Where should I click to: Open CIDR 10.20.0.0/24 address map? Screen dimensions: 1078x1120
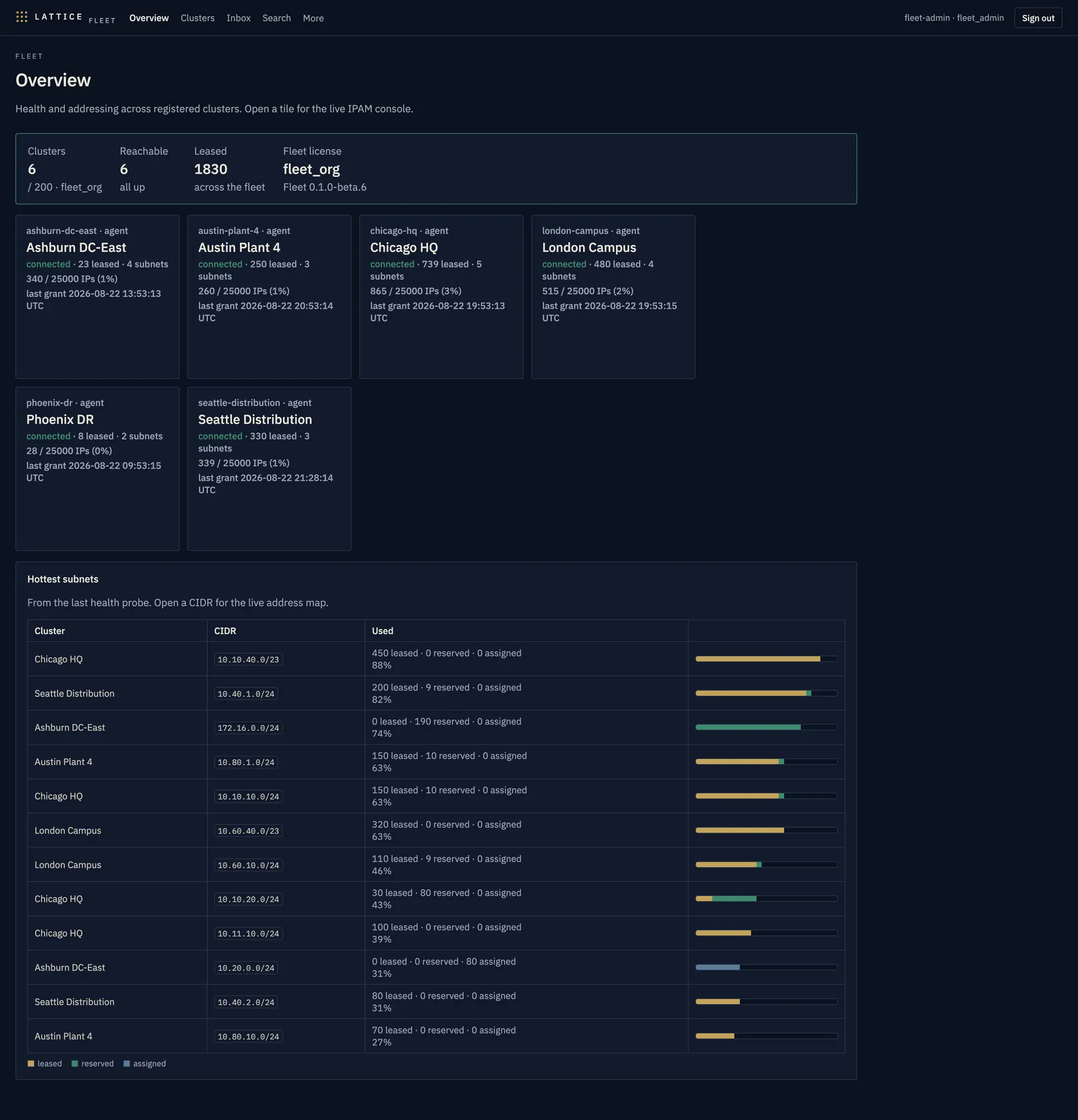coord(246,968)
